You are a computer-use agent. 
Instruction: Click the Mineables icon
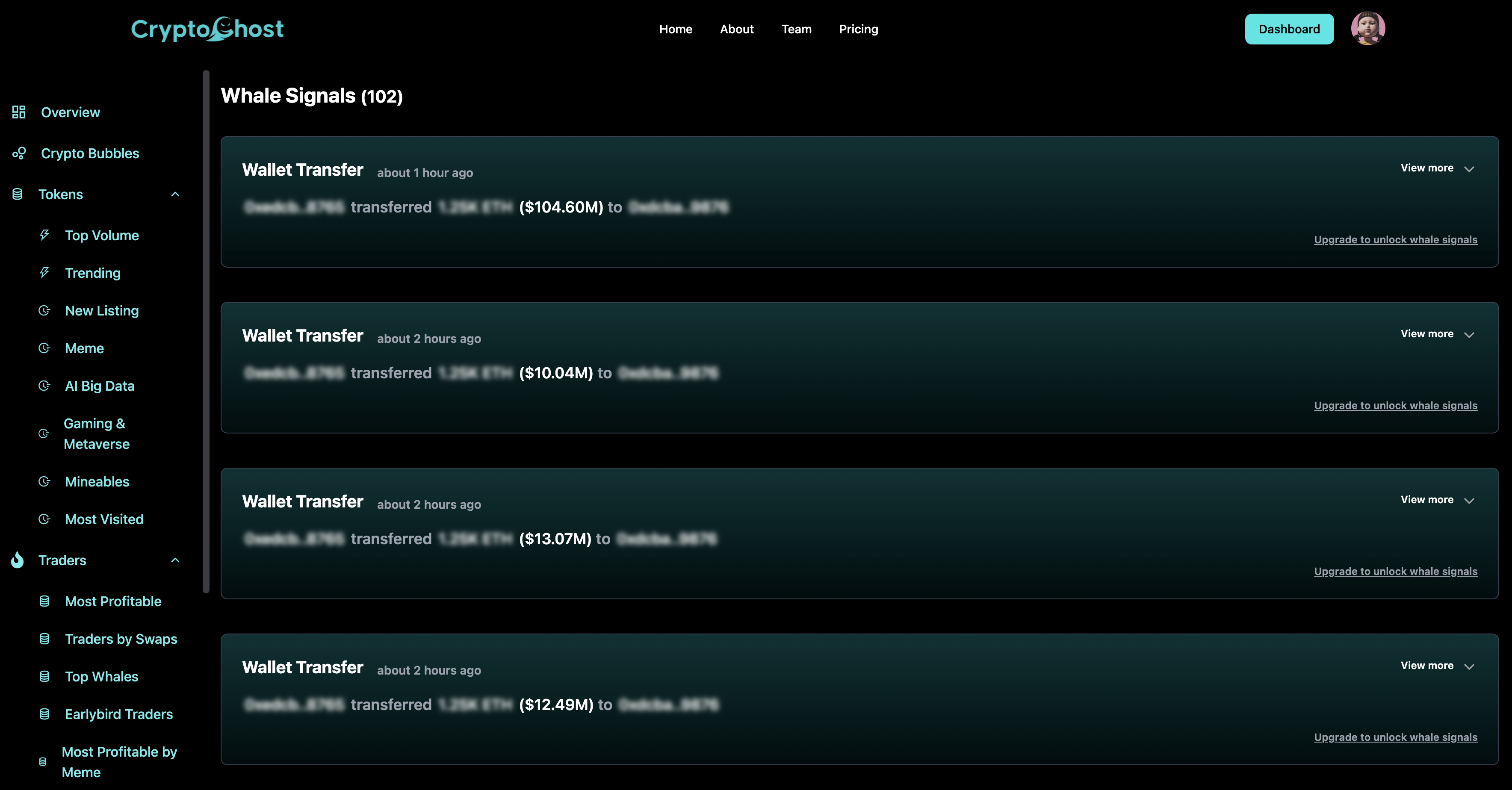[x=44, y=481]
